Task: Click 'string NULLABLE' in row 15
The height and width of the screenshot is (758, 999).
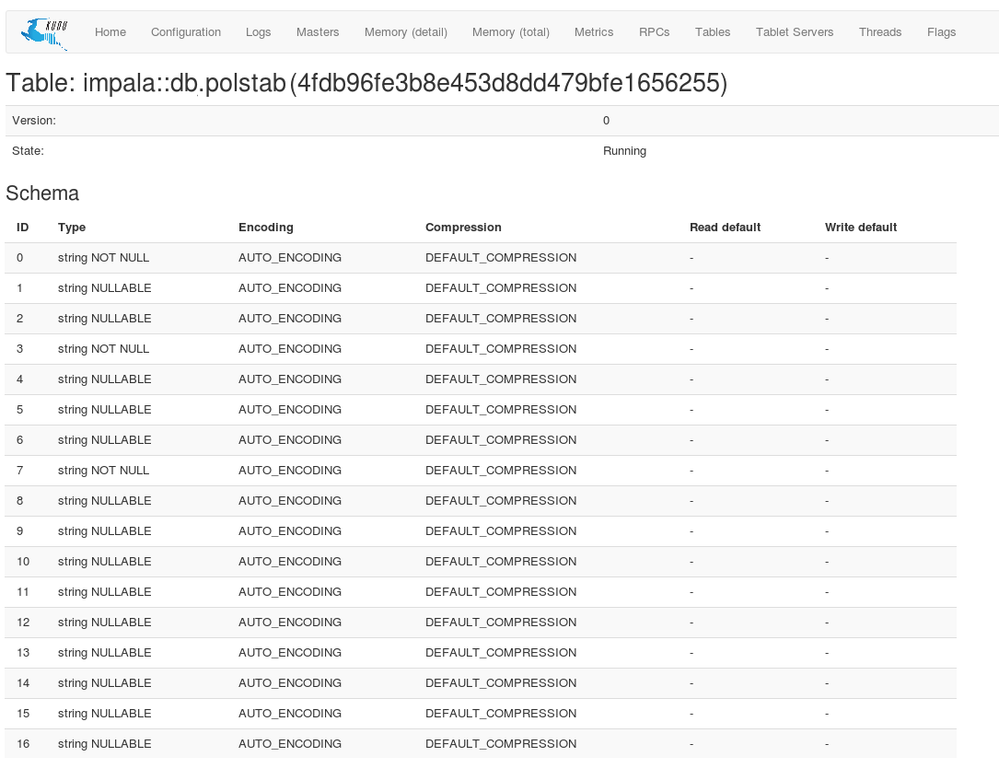Action: point(104,714)
